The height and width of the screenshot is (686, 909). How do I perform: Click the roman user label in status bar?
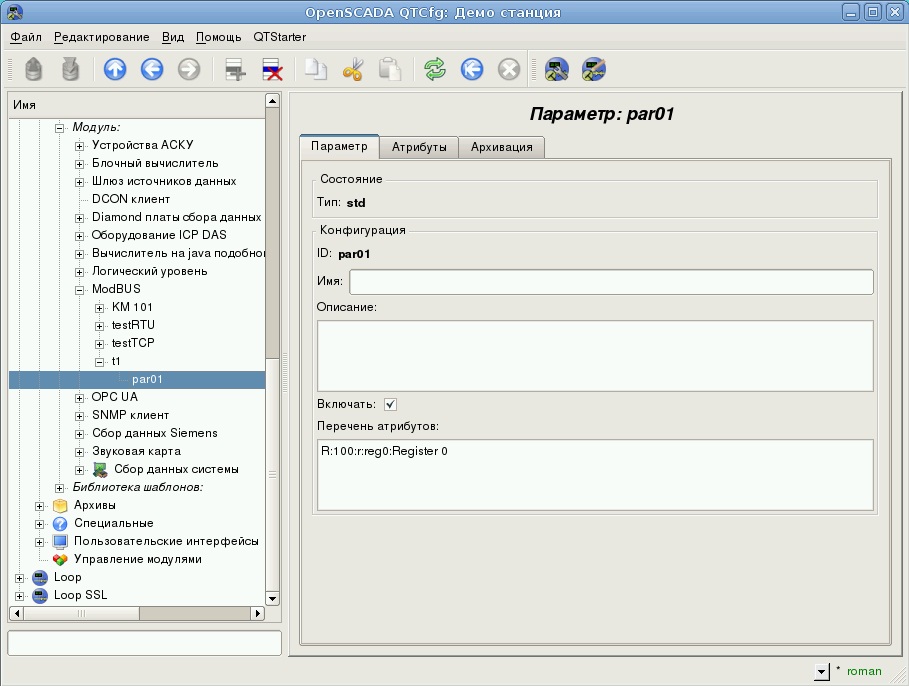[864, 671]
